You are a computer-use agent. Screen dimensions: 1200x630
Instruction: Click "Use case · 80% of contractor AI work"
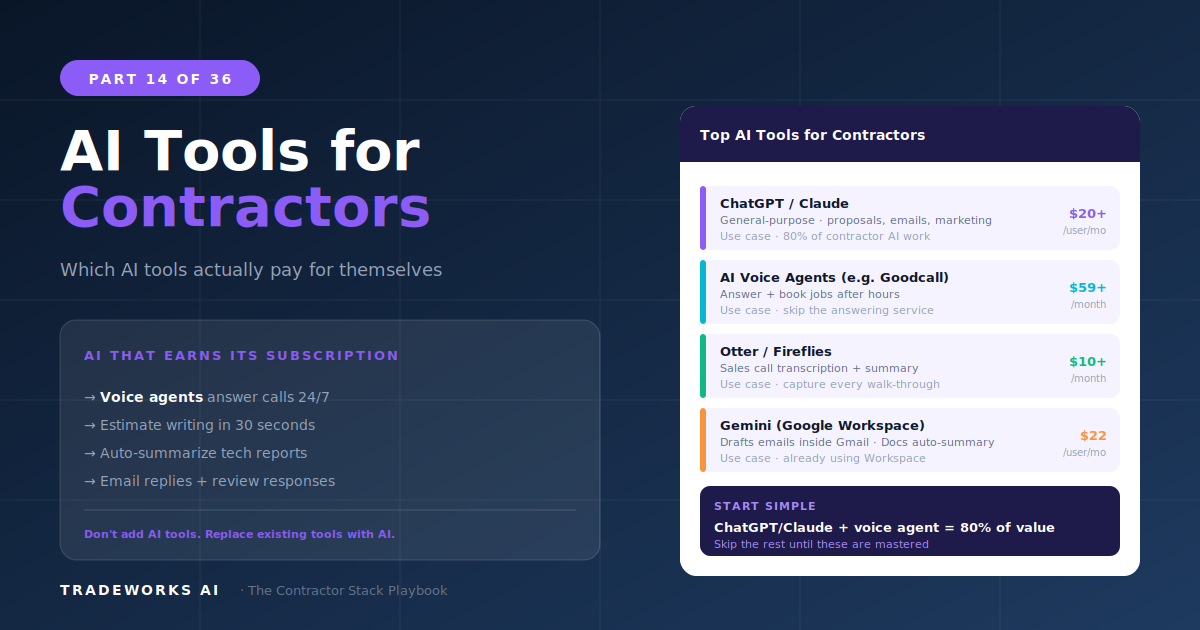click(825, 236)
